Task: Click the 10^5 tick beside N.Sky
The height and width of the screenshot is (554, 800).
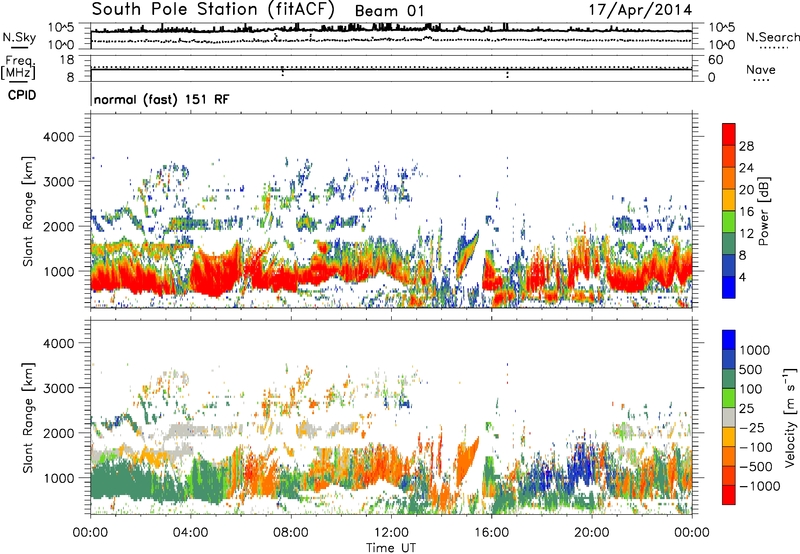Action: (x=61, y=27)
